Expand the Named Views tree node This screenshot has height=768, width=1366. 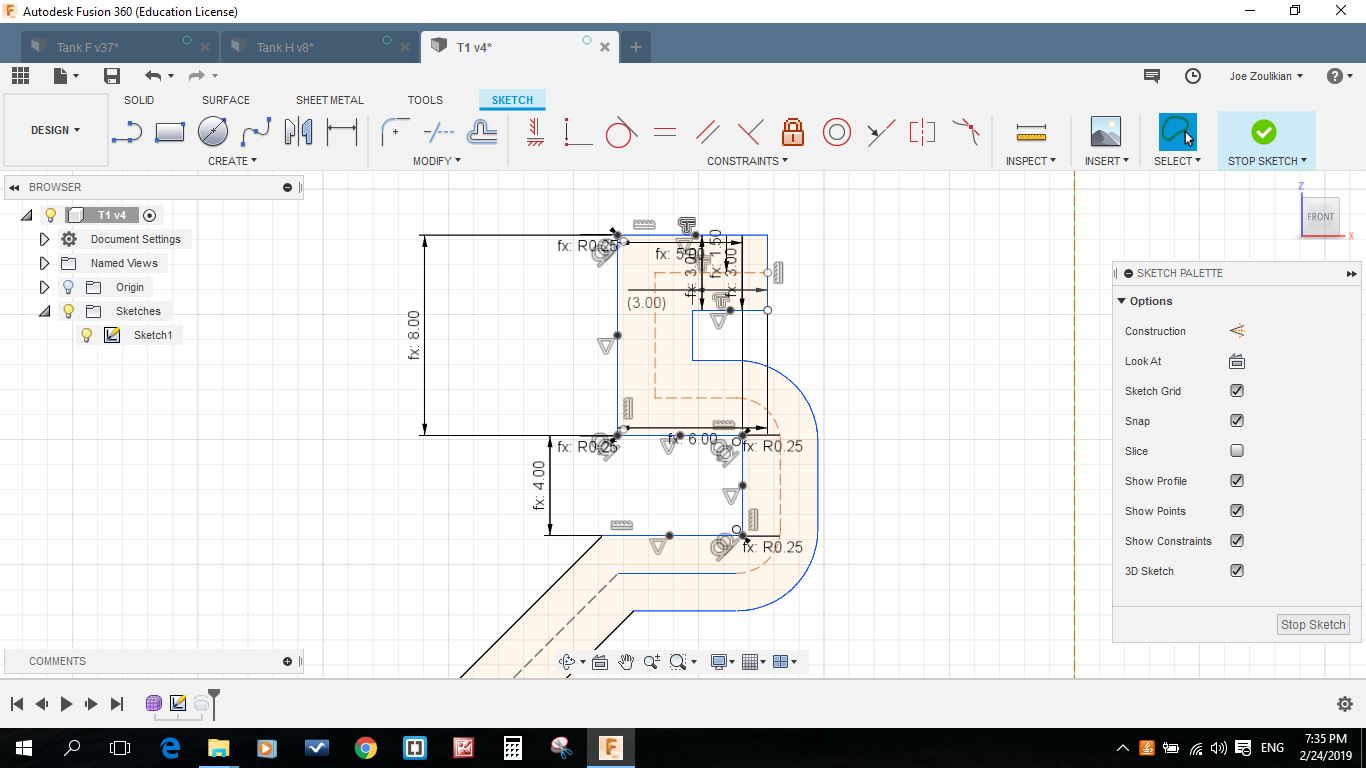point(44,263)
